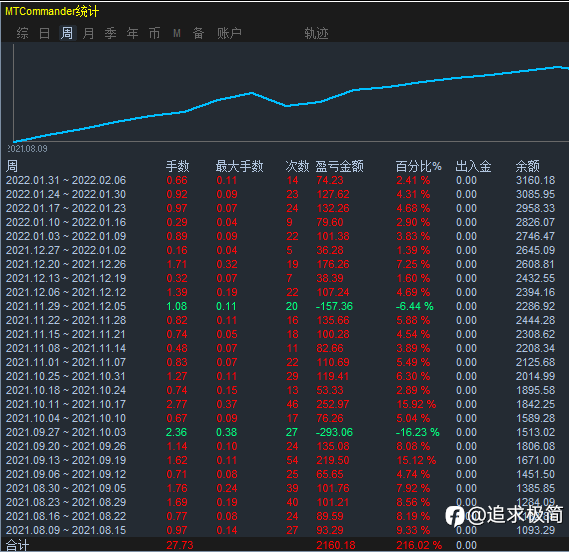Open the 月 monthly statistics tab
Screen dimensions: 569x552
click(89, 33)
